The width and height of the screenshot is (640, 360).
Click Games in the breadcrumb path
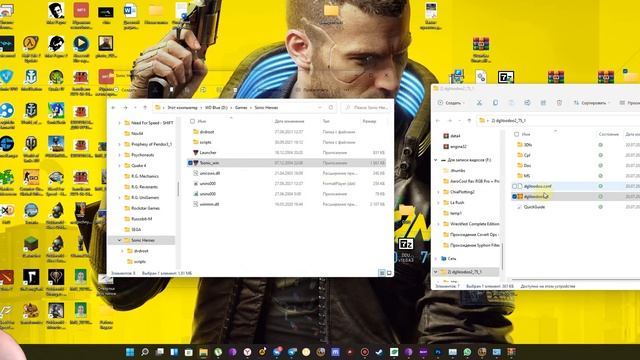tap(241, 107)
